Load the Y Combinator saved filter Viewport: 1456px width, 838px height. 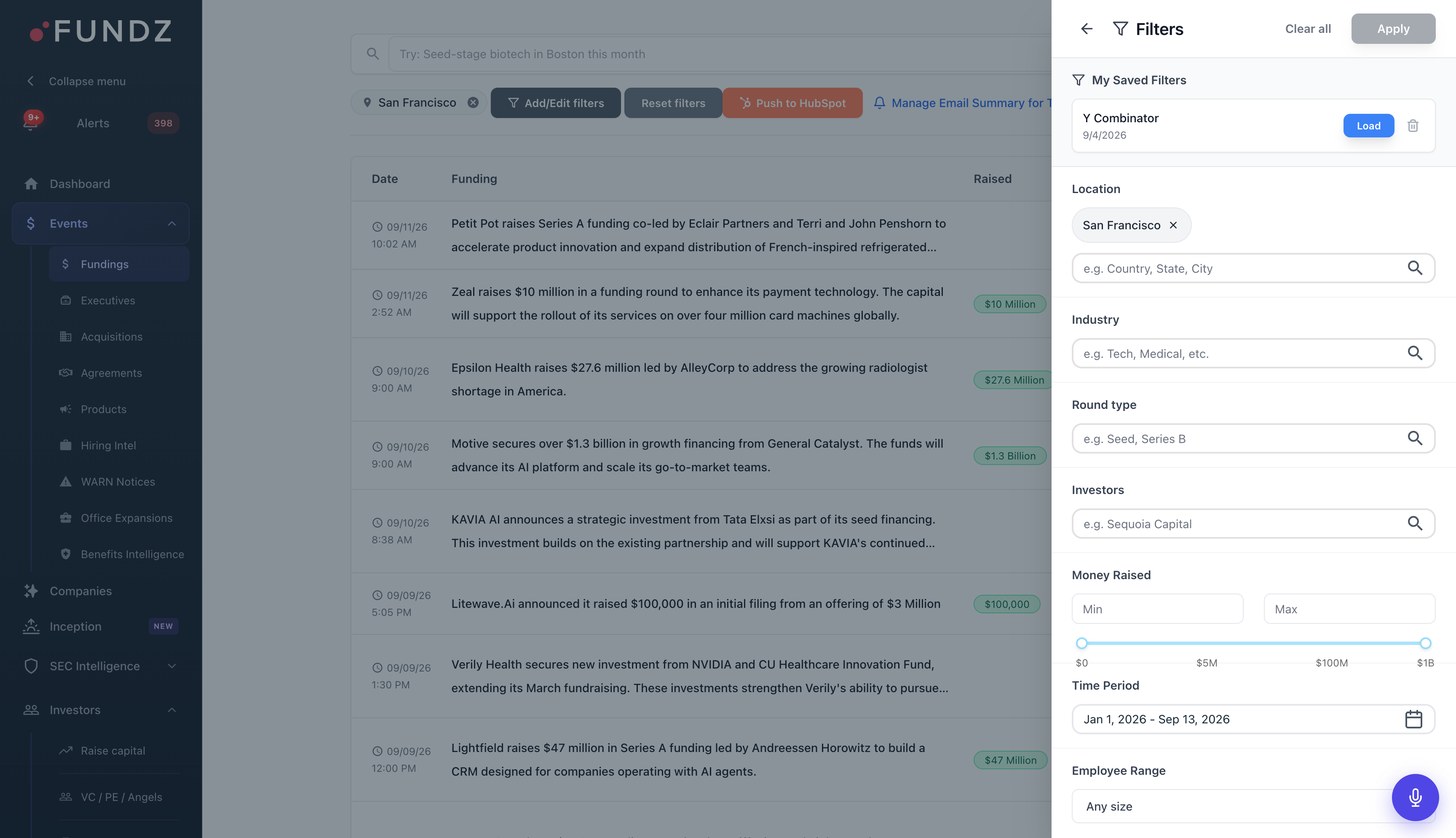pyautogui.click(x=1368, y=126)
